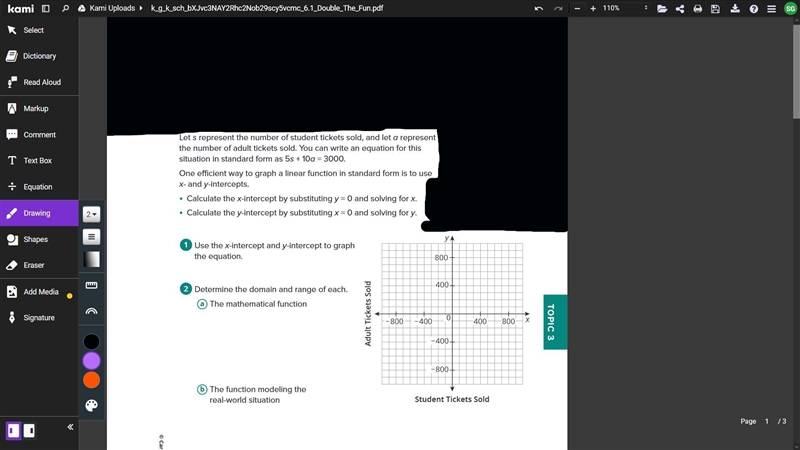The image size is (800, 450).
Task: Open the stroke thickness dropdown
Action: tap(91, 214)
